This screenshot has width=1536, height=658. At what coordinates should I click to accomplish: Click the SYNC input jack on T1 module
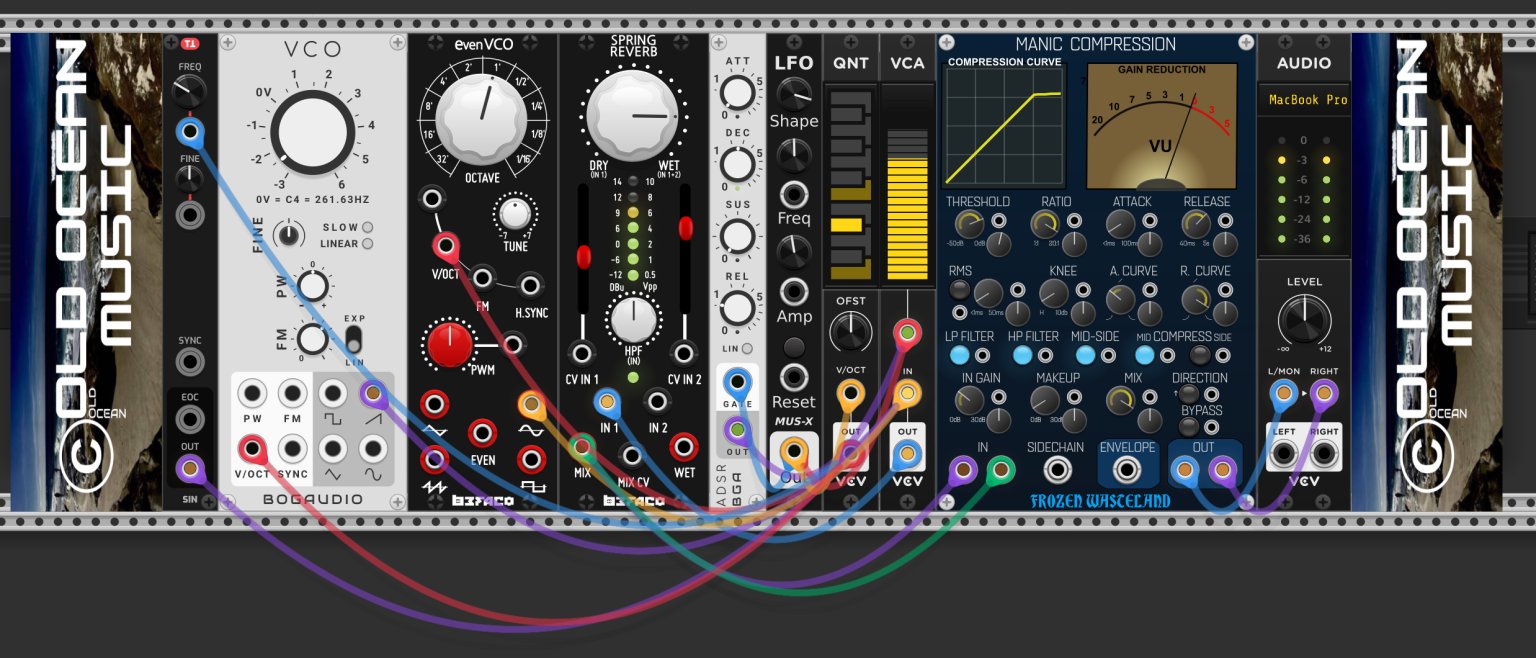click(x=189, y=362)
